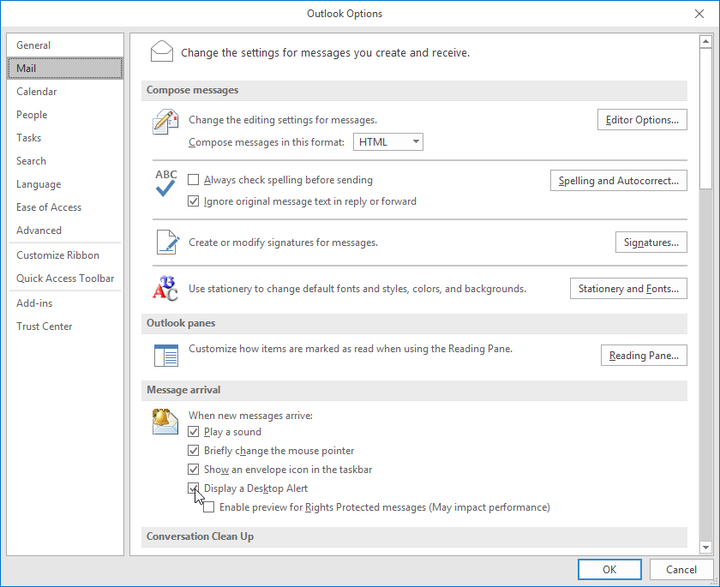Enable Always check spelling before sending
The image size is (720, 587).
(x=193, y=180)
